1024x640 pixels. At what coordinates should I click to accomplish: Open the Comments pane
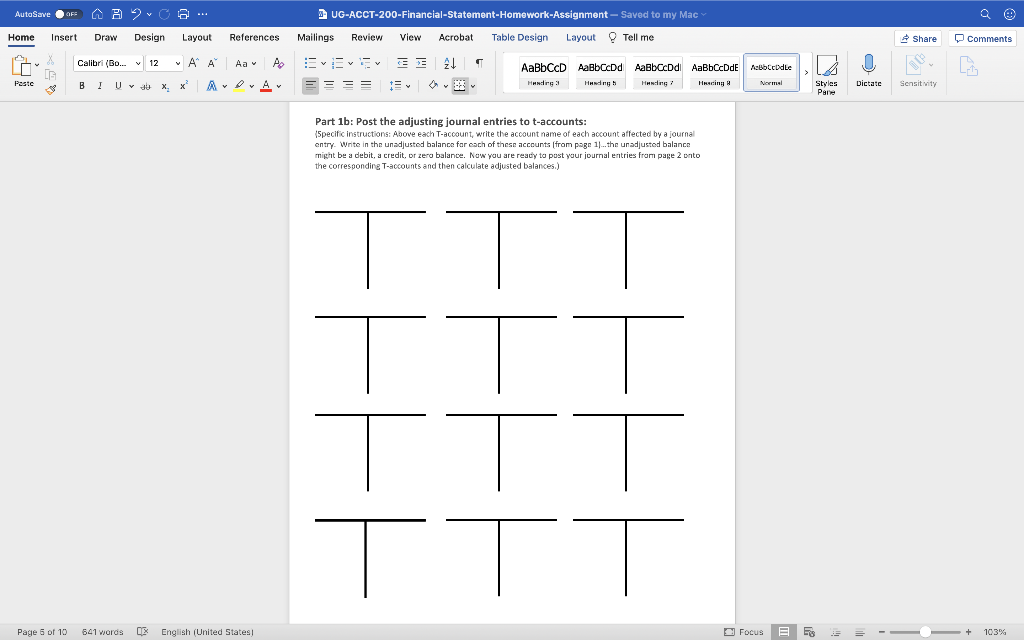[982, 38]
